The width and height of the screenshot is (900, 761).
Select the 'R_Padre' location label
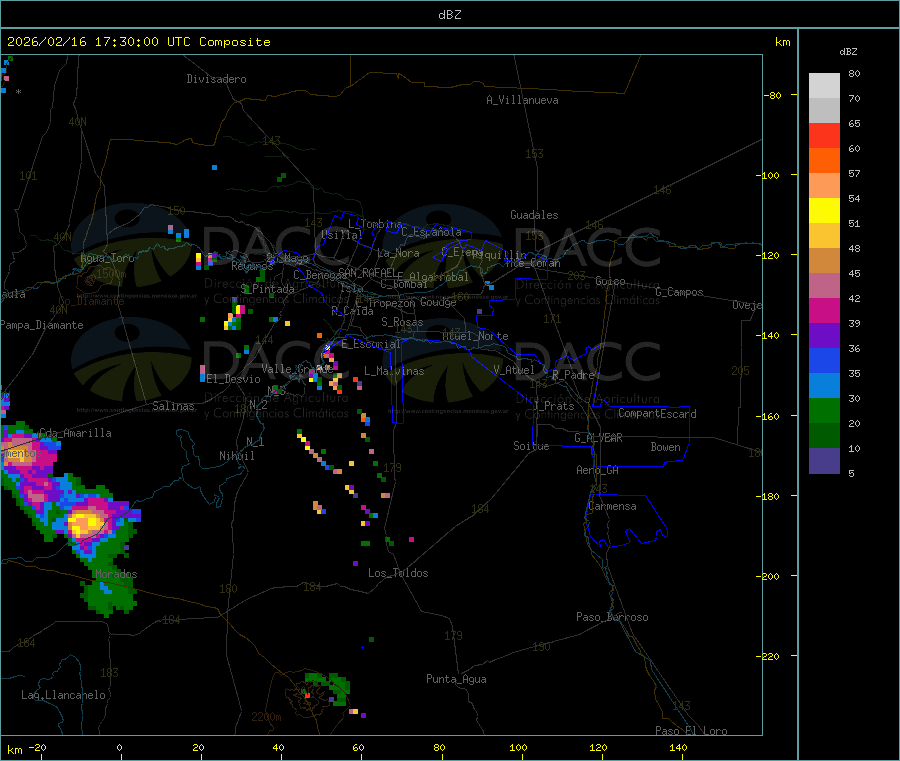[573, 375]
